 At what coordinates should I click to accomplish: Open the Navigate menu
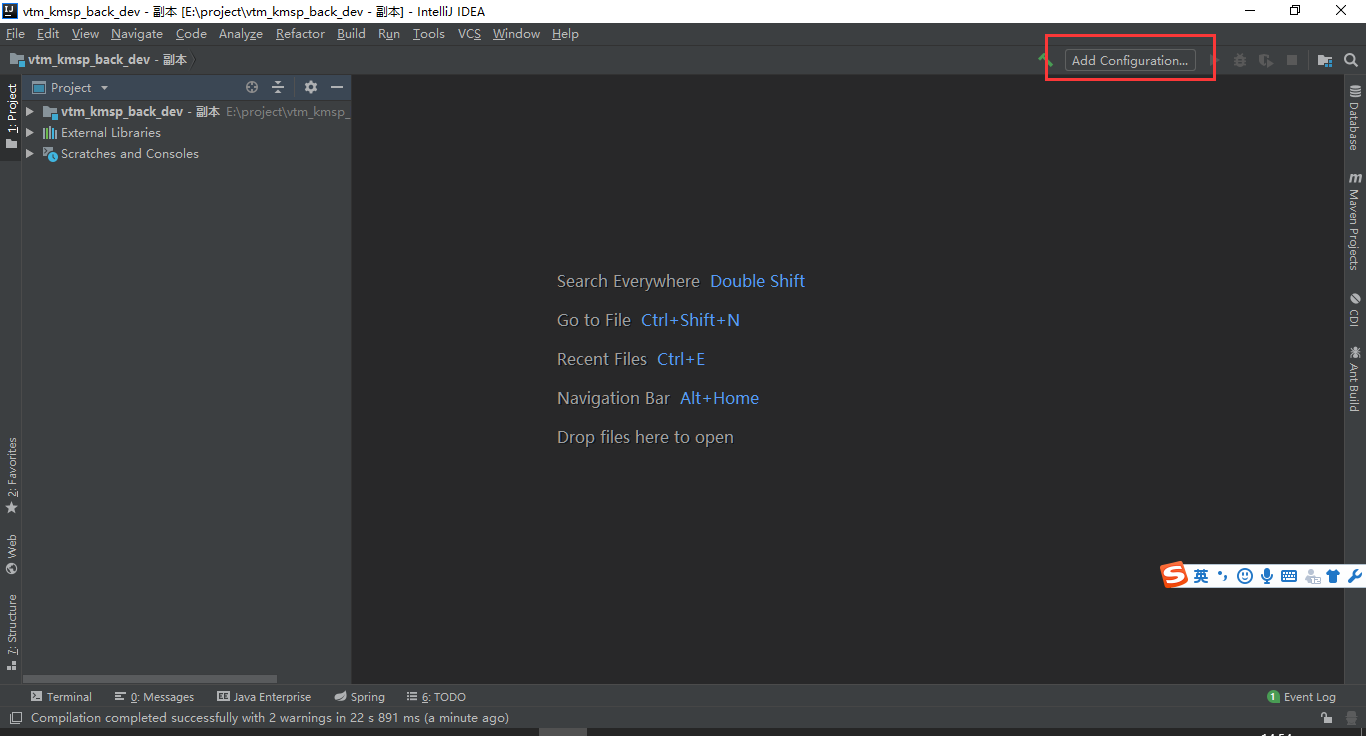coord(137,33)
